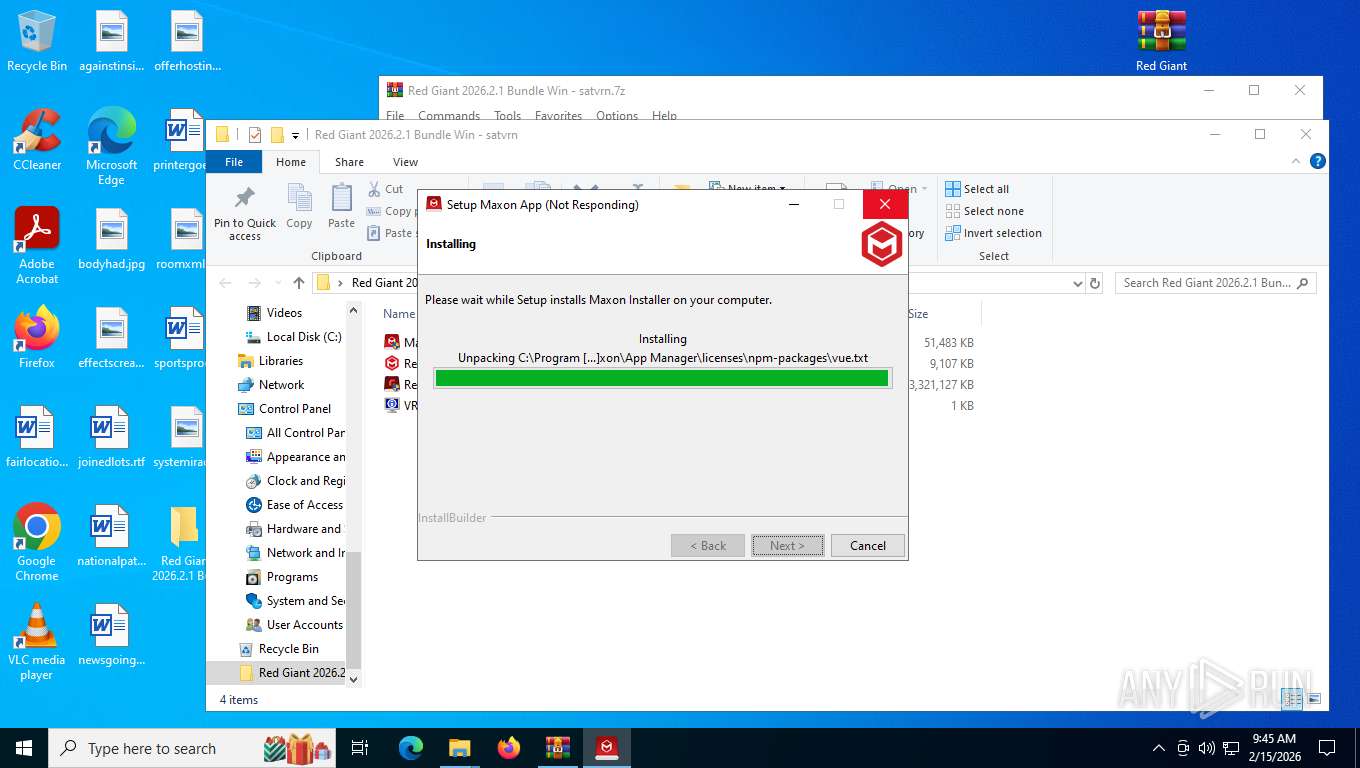The width and height of the screenshot is (1360, 768).
Task: Open Adobe Acrobat desktop shortcut
Action: click(37, 246)
